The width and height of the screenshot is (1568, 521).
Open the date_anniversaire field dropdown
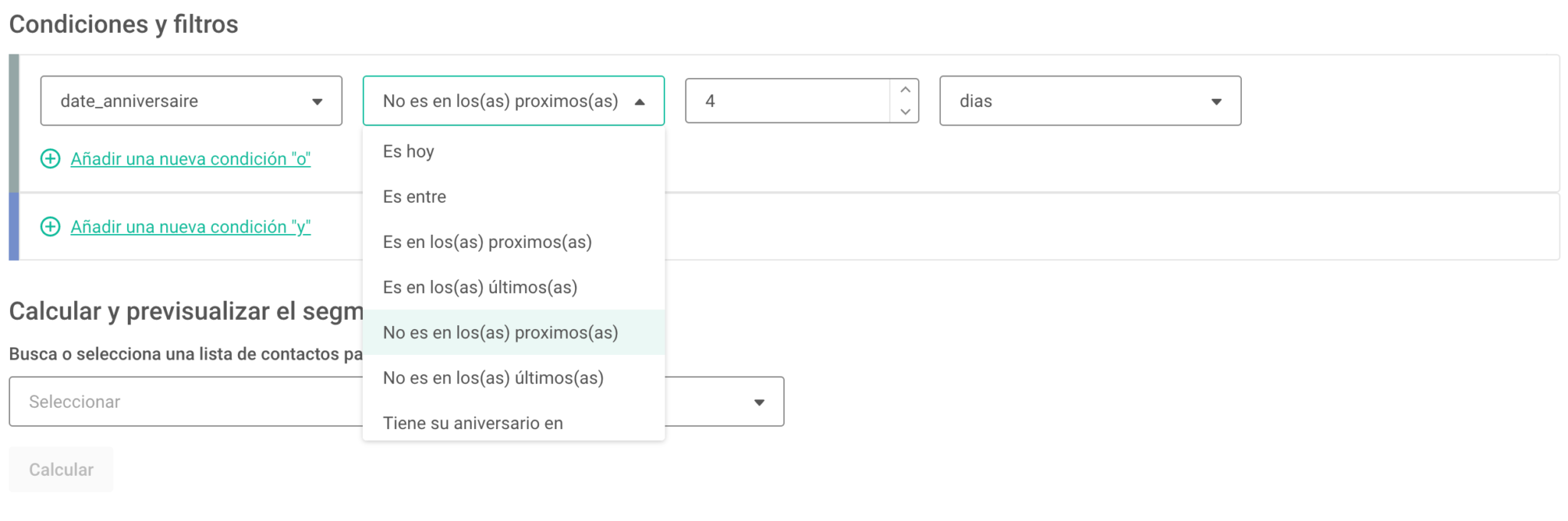[191, 101]
